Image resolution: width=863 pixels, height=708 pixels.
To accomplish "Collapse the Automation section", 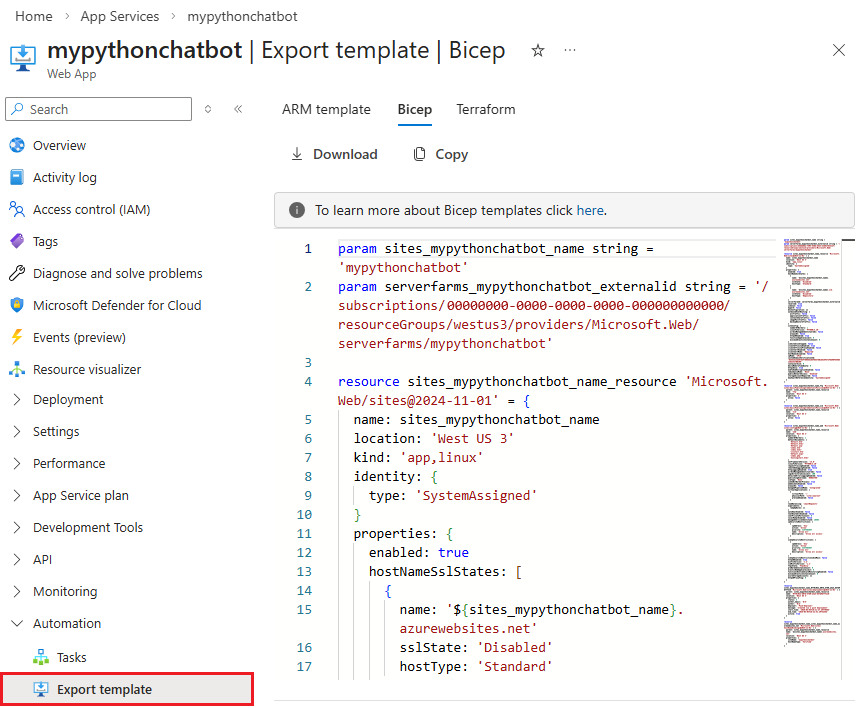I will (17, 623).
